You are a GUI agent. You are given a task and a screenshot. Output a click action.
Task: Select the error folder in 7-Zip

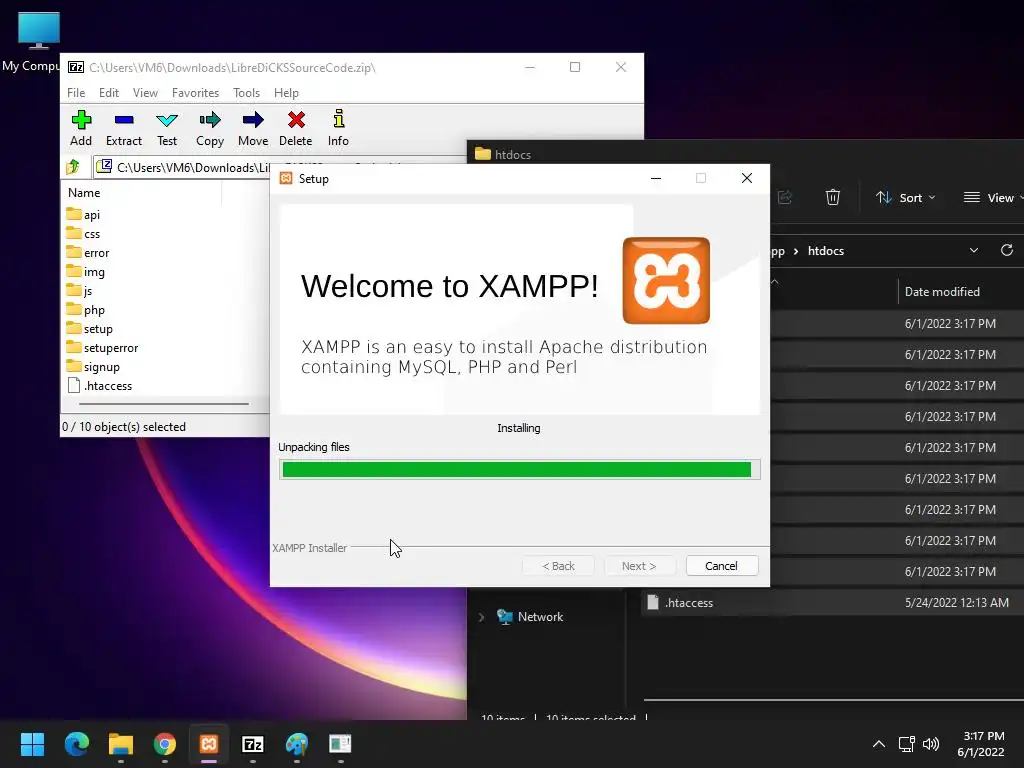coord(88,253)
